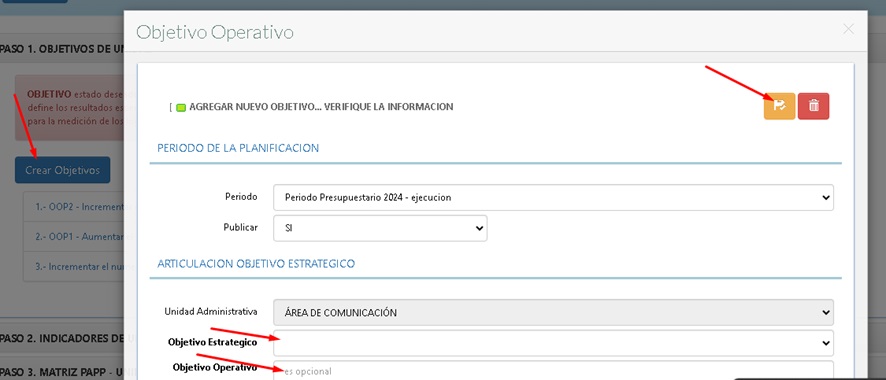The image size is (886, 380).
Task: Click the Objetivo Operativo dialog title
Action: click(215, 32)
